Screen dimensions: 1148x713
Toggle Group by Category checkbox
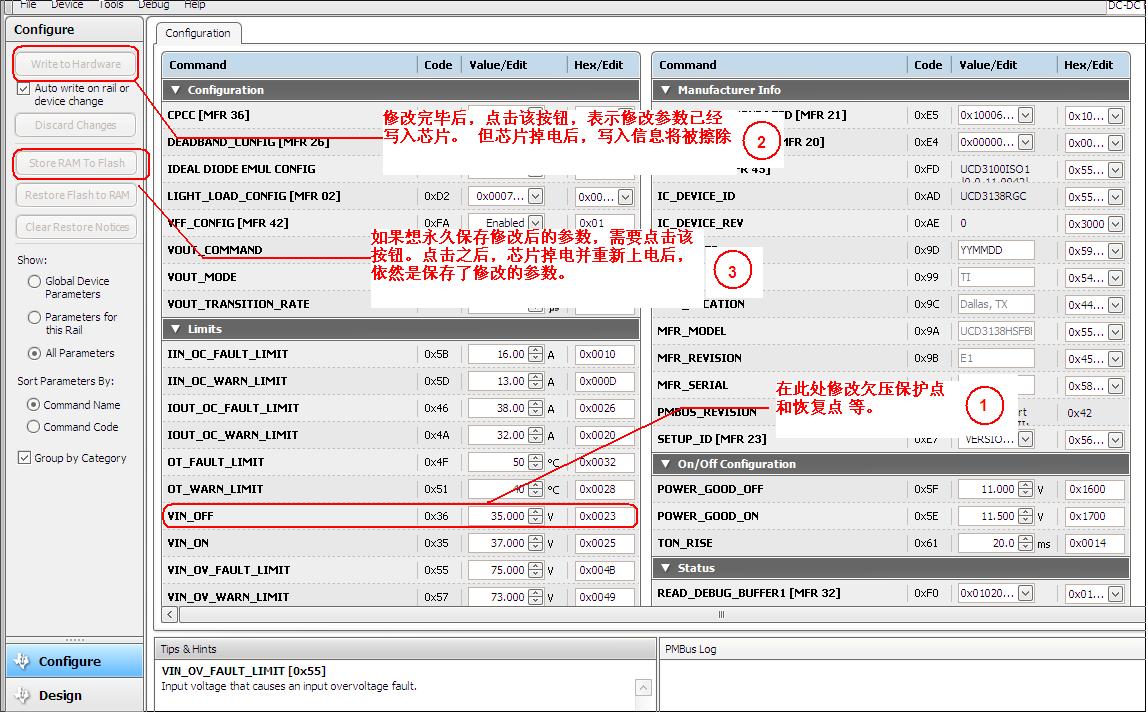(23, 458)
